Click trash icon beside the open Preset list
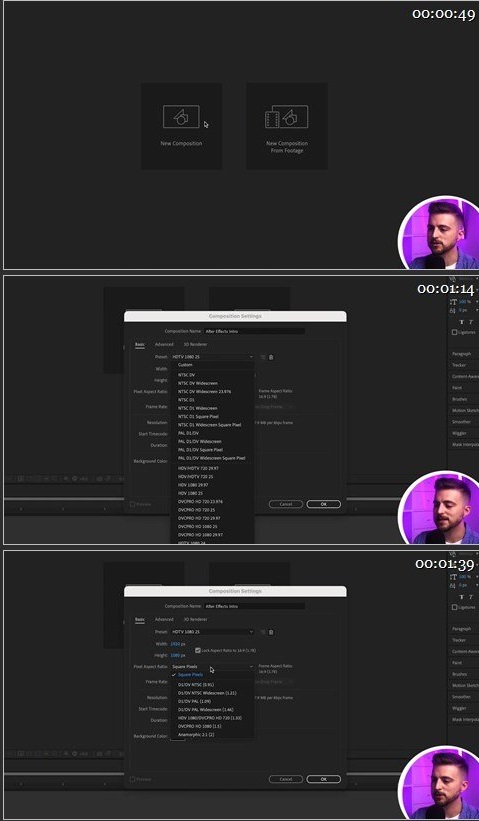Screen dimensions: 479x821 [271, 357]
